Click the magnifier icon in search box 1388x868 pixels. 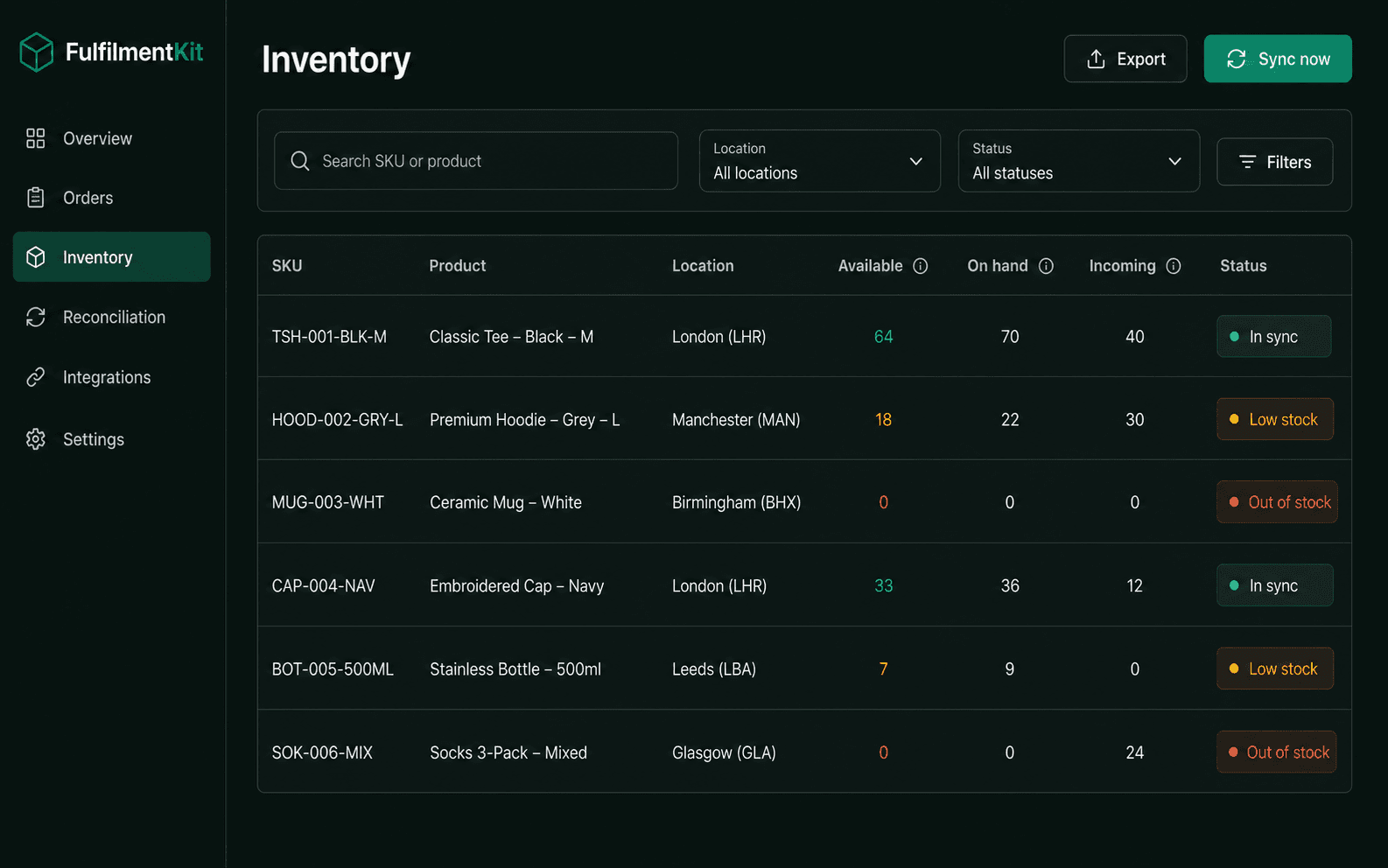pos(300,161)
